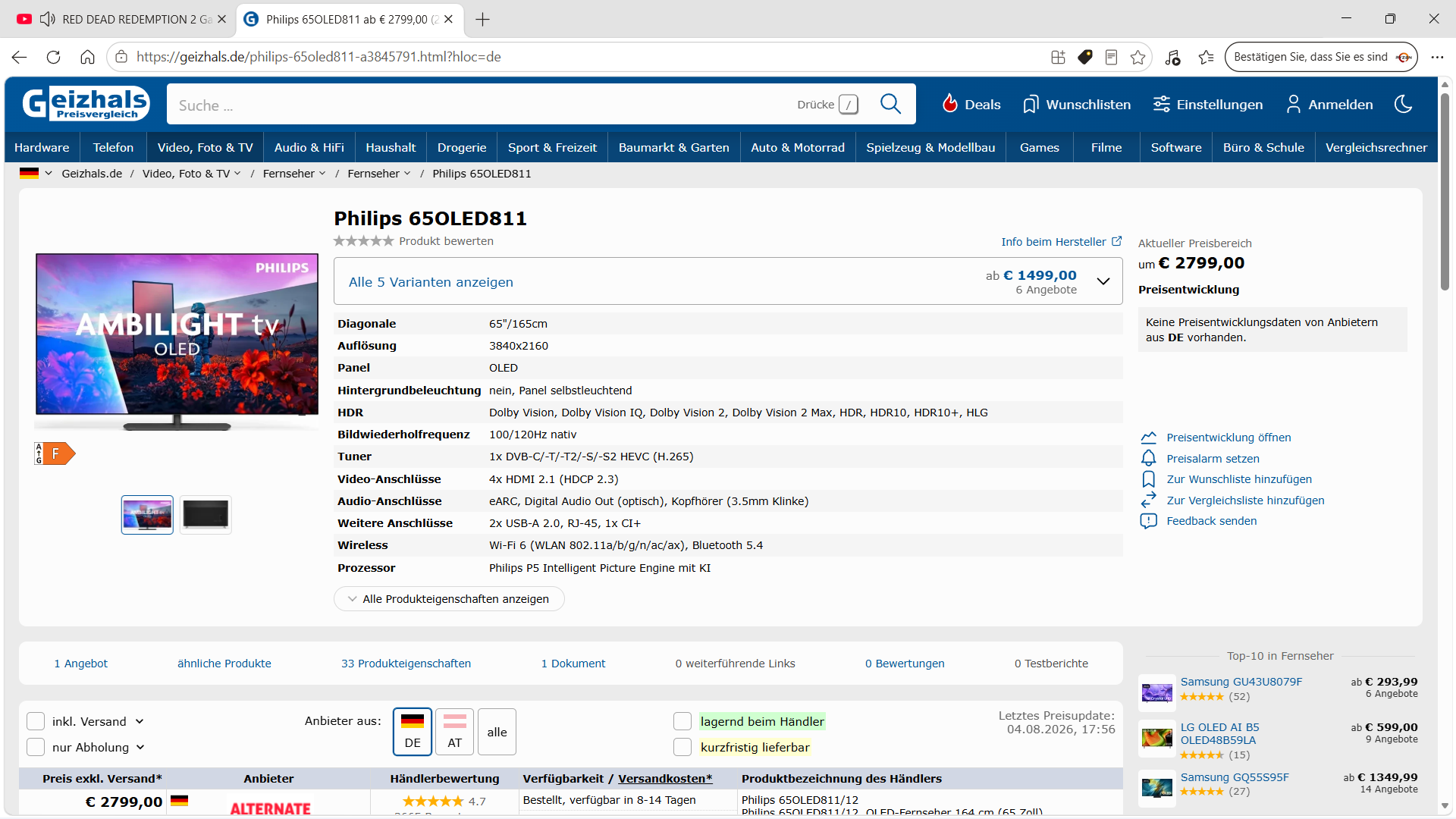Click the speaker icon on YouTube tab
Image resolution: width=1456 pixels, height=819 pixels.
point(47,19)
